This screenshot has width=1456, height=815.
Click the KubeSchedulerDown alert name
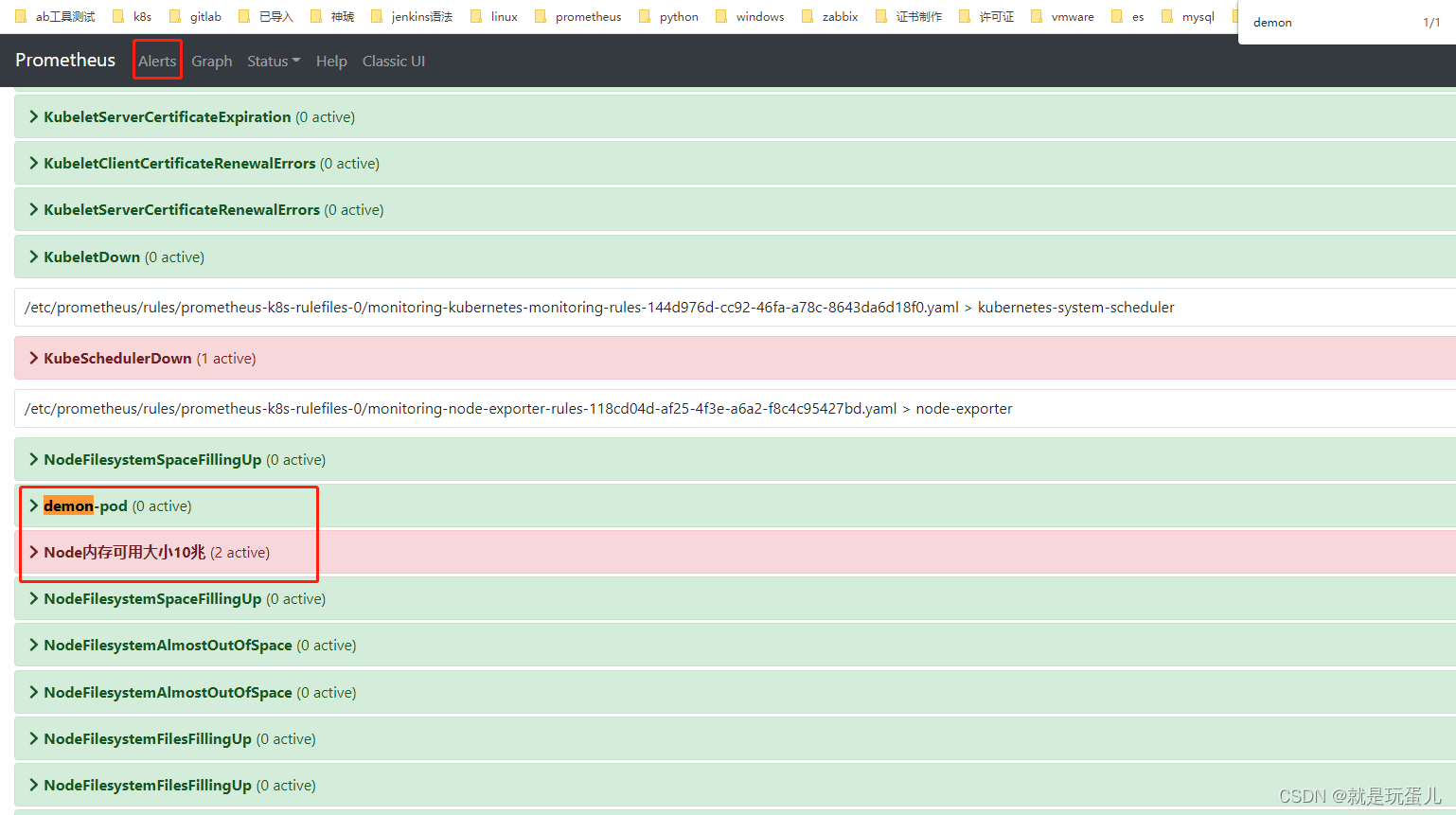click(x=117, y=358)
